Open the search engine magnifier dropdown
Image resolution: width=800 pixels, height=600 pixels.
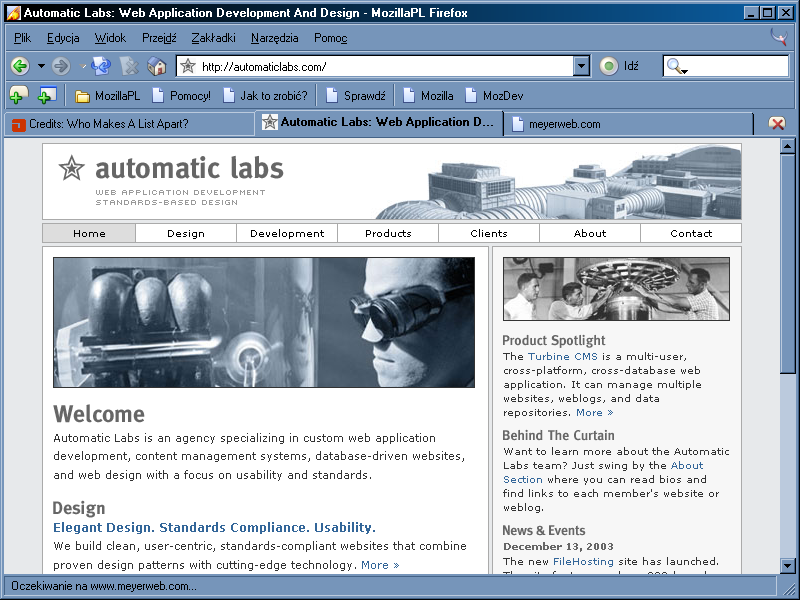pos(677,66)
